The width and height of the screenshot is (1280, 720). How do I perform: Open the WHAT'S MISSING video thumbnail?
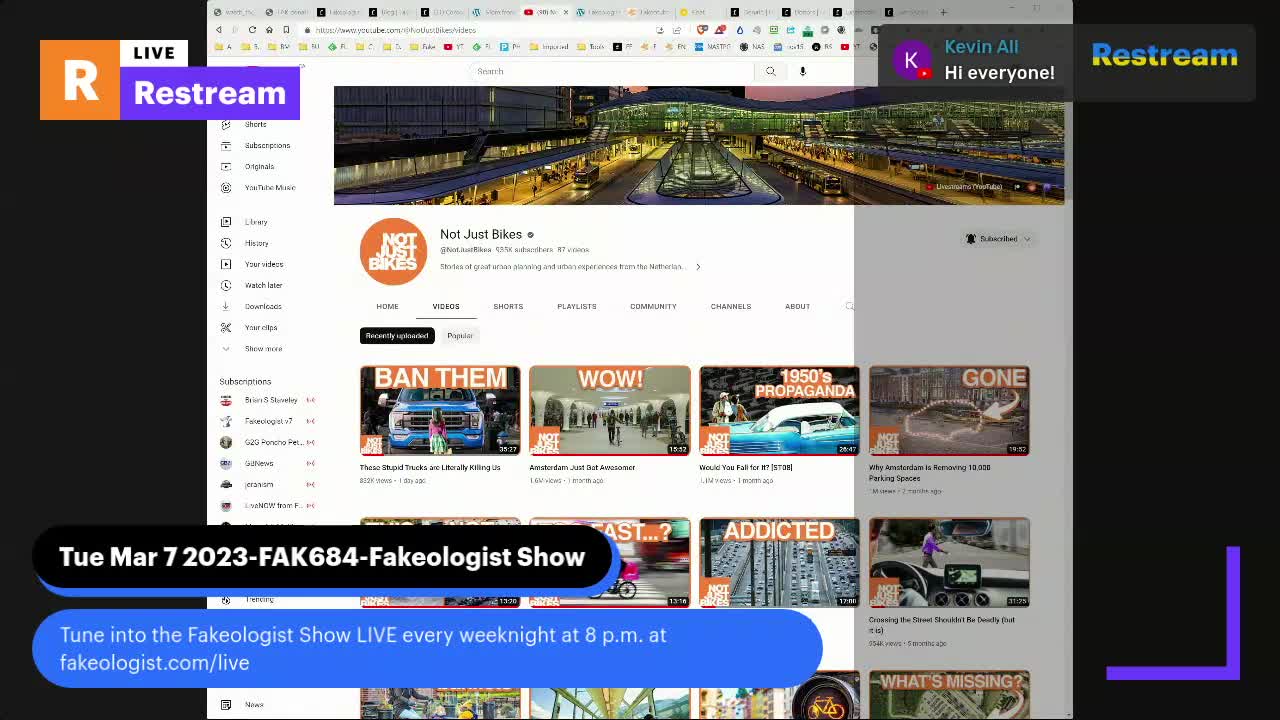coord(949,694)
